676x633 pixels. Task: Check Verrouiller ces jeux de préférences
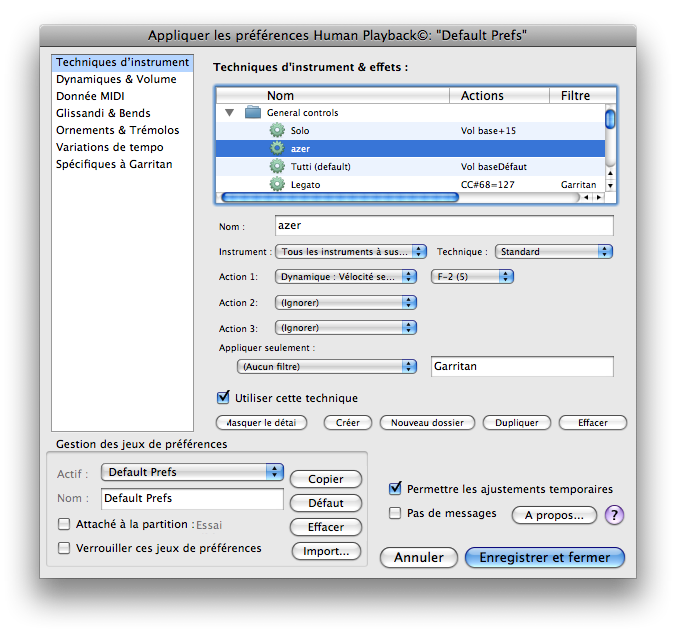[65, 548]
